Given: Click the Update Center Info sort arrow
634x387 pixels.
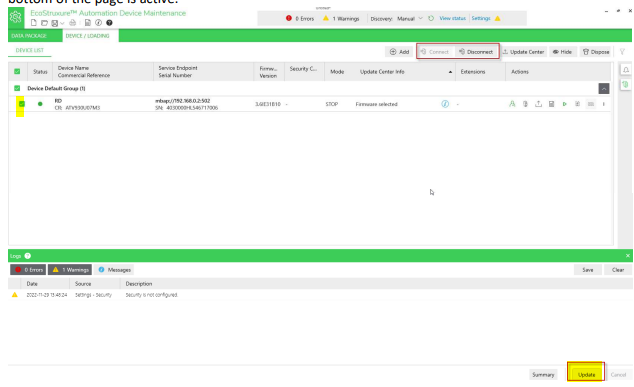Looking at the screenshot, I should 450,72.
